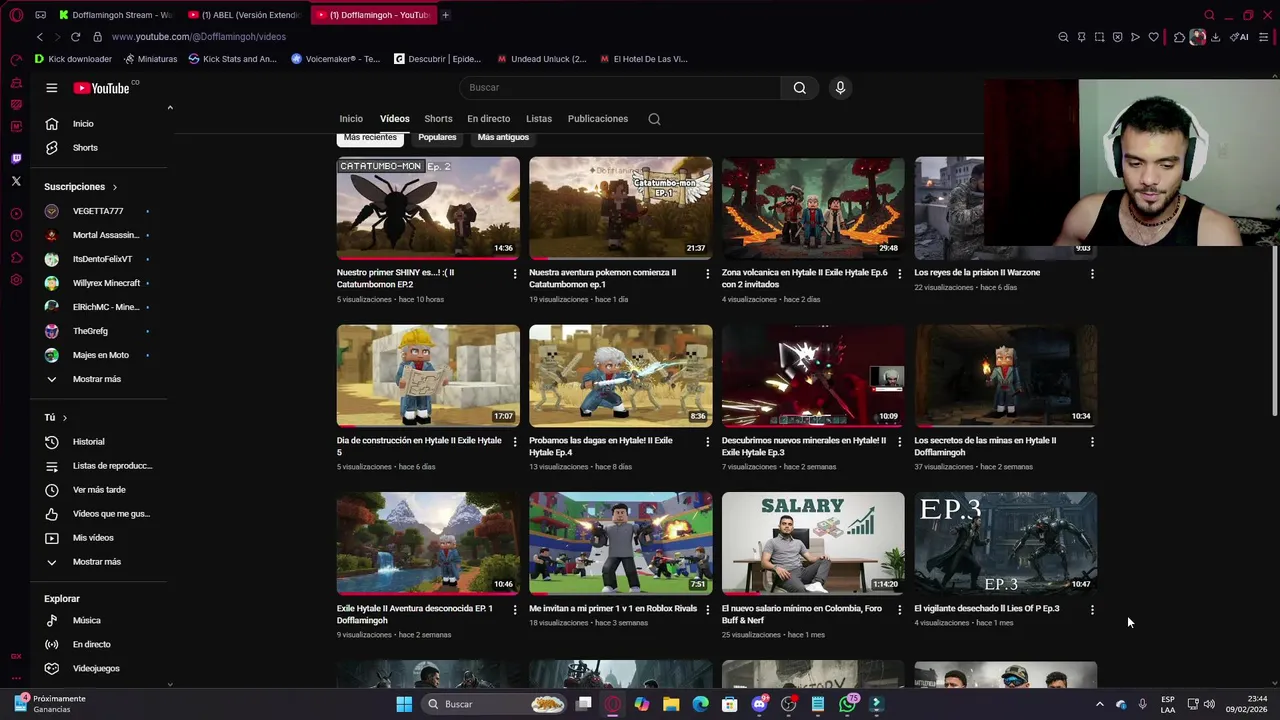1280x720 pixels.
Task: Switch to the channel Inicio tab
Action: coord(351,119)
